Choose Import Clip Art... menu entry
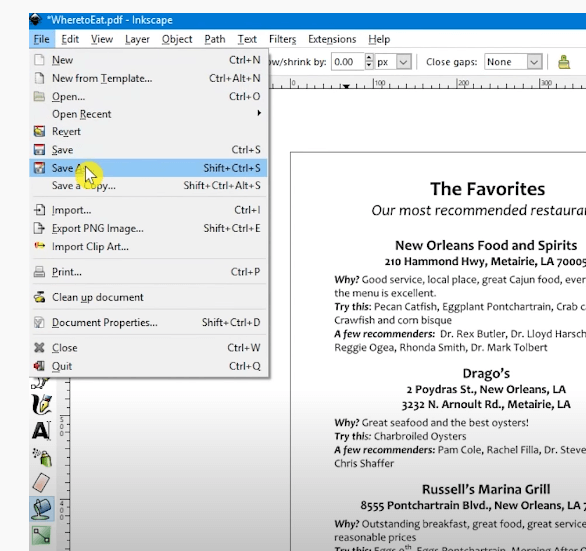Viewport: 586px width, 551px height. 148,246
